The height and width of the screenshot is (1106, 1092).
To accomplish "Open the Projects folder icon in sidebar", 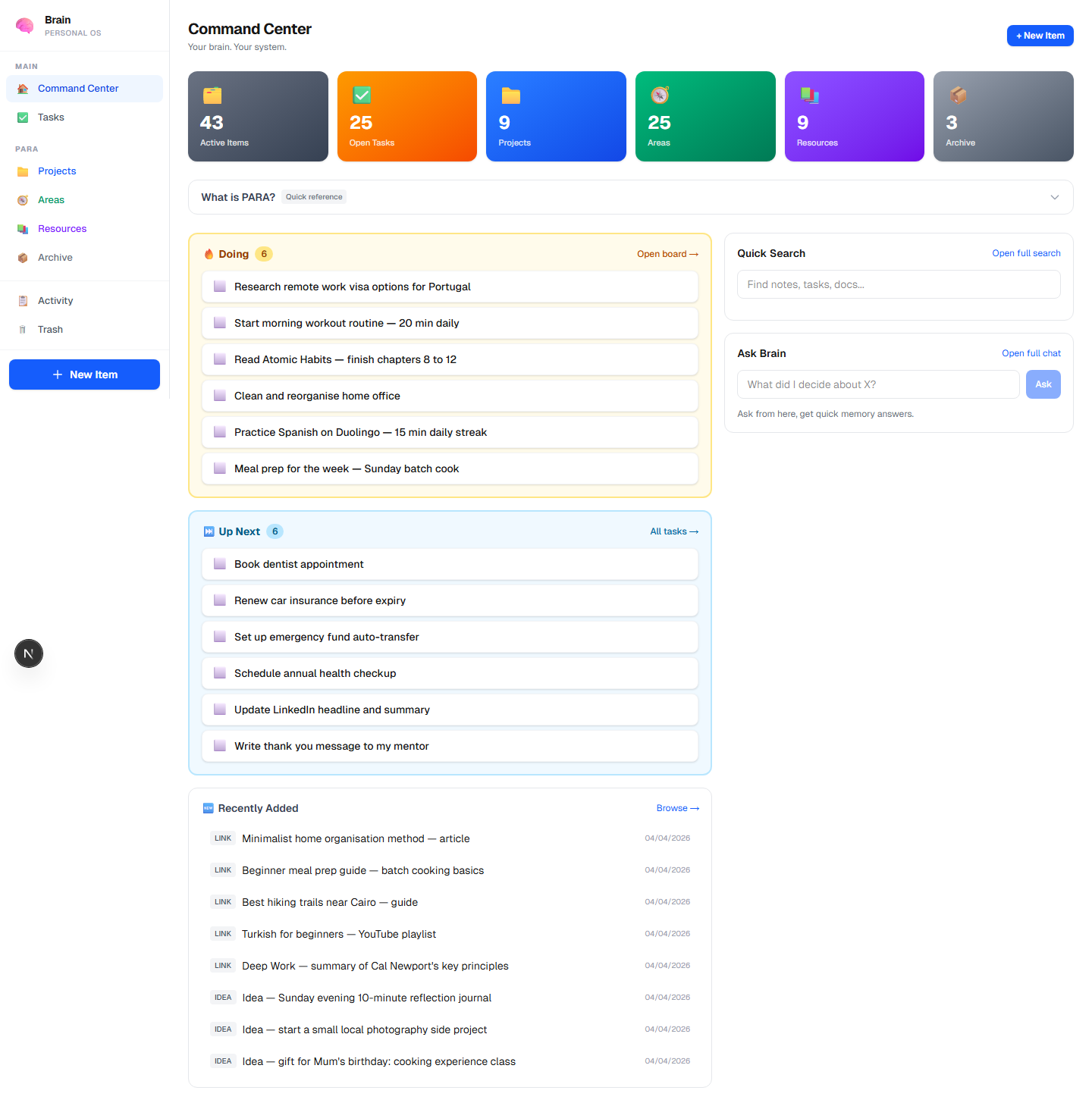I will [23, 171].
